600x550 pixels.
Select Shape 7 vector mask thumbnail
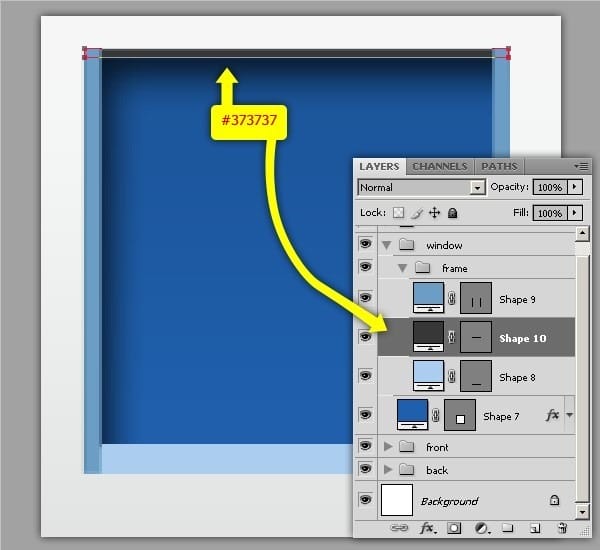point(460,415)
